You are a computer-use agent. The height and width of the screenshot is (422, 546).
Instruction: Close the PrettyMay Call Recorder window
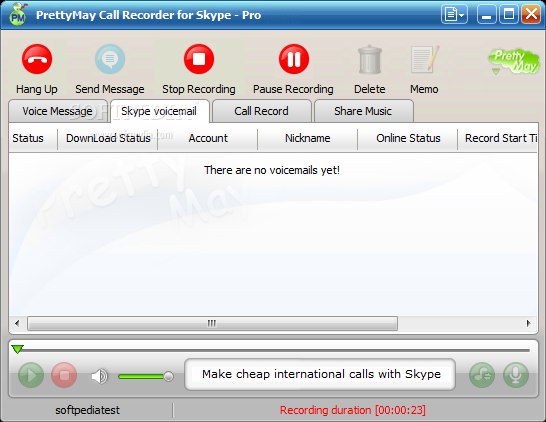pyautogui.click(x=531, y=15)
